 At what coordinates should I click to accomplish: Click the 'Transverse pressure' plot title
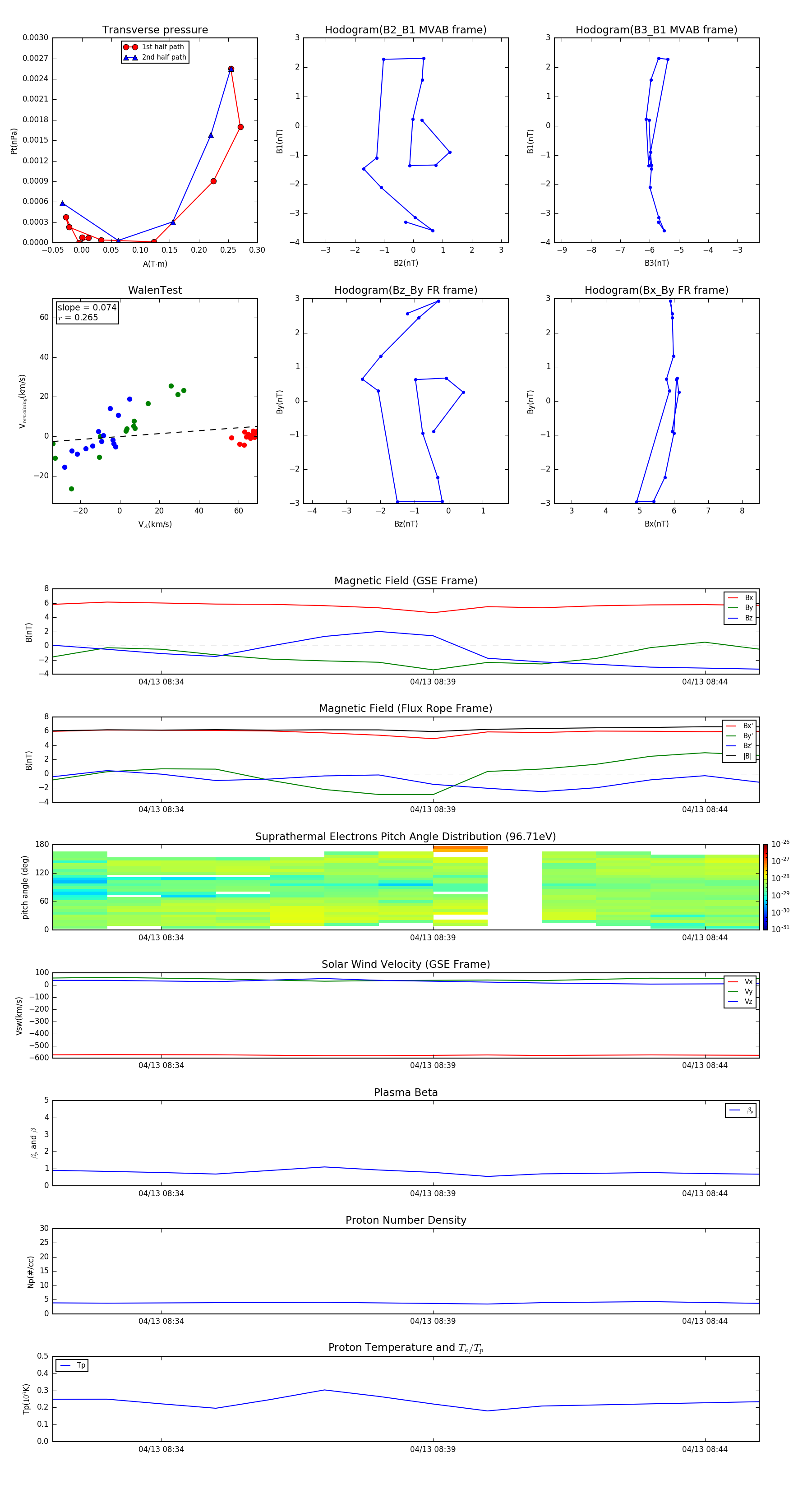[155, 30]
